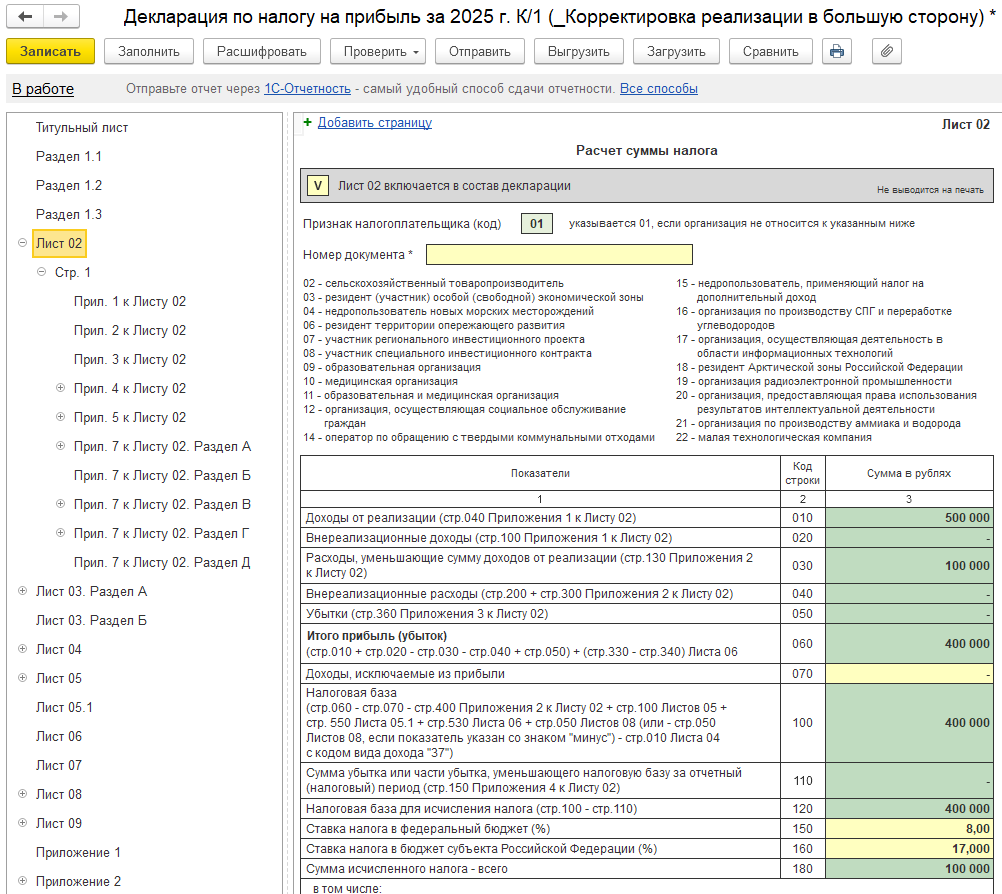This screenshot has width=1002, height=894.
Task: Open the Проверить dropdown menu
Action: click(x=377, y=51)
